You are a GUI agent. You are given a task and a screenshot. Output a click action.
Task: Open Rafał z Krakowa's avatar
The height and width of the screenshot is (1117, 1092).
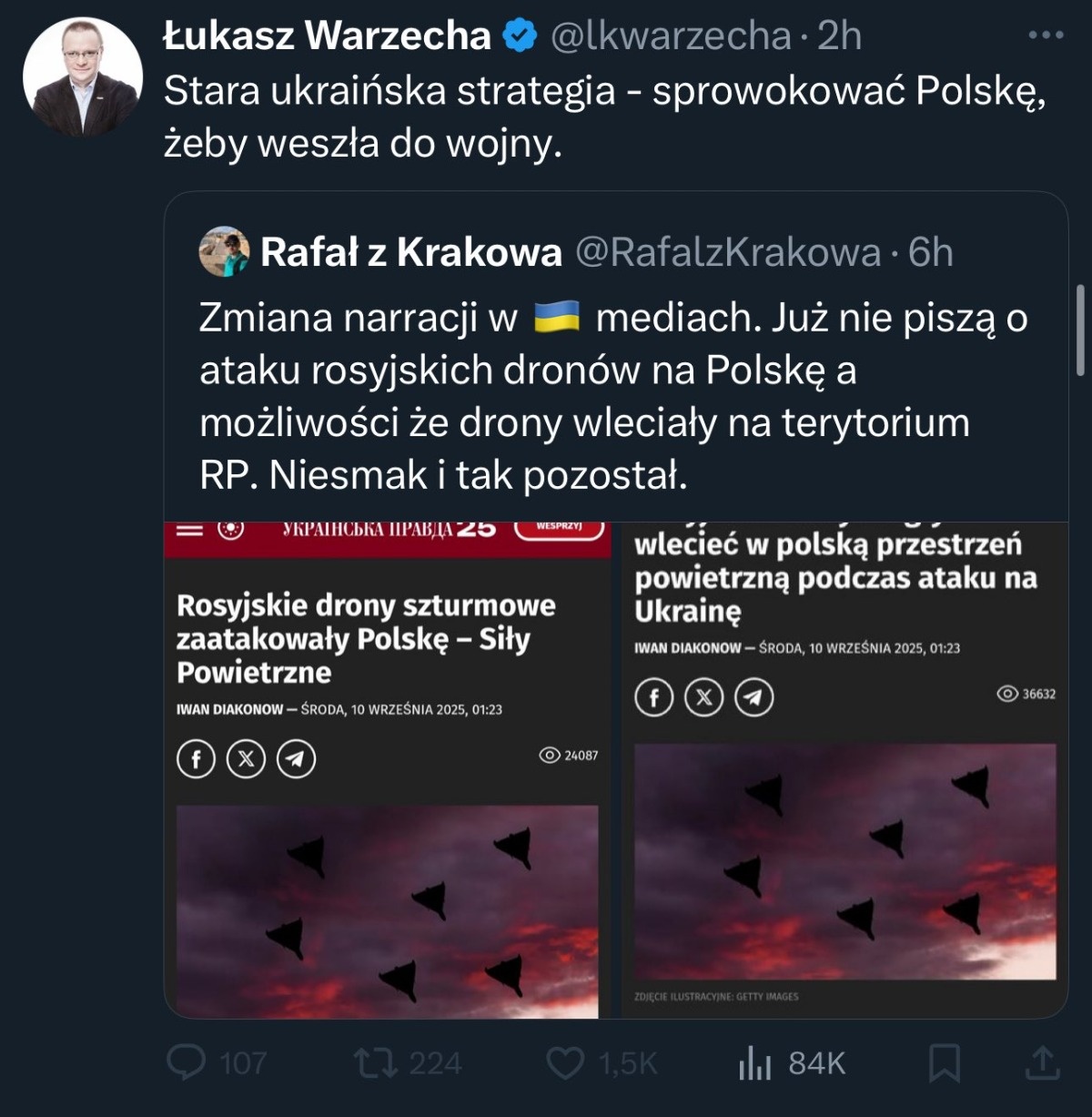click(x=224, y=252)
